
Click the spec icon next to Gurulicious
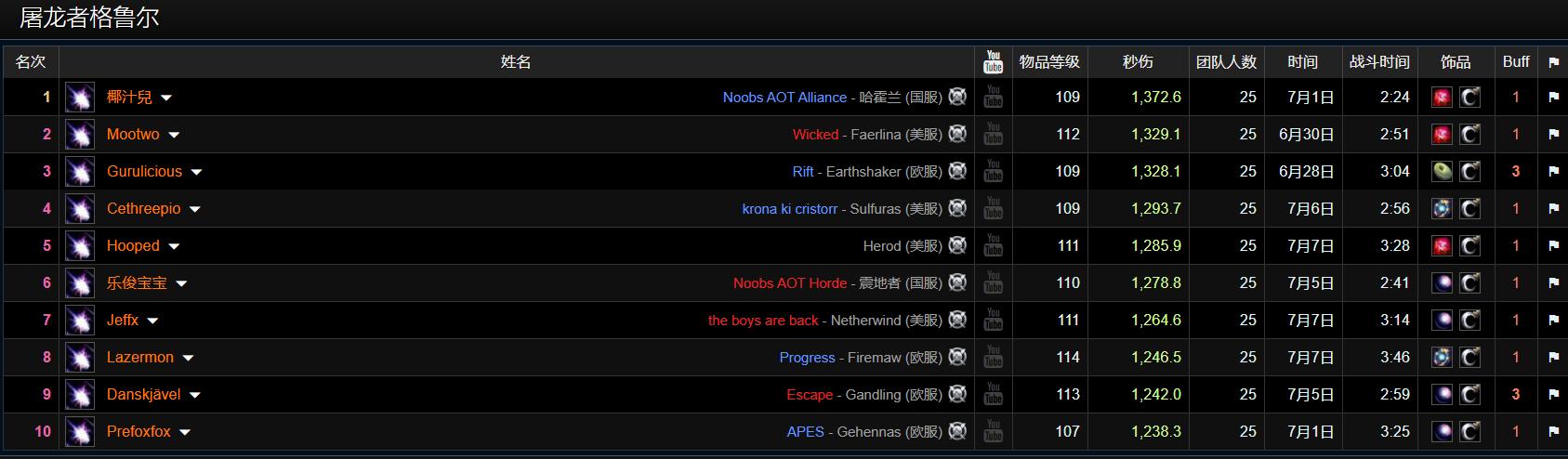(80, 172)
